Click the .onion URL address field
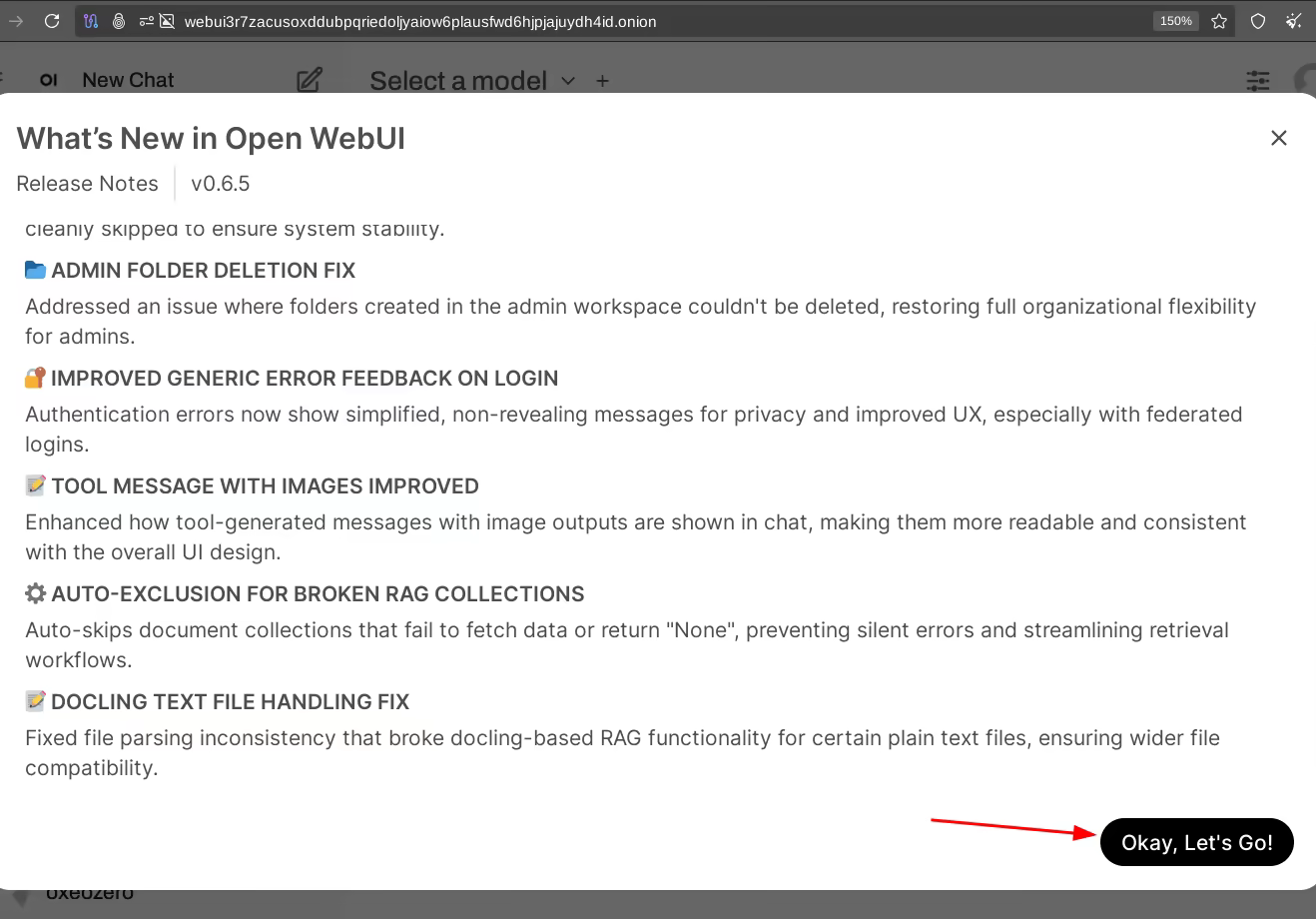This screenshot has width=1316, height=919. [x=419, y=21]
